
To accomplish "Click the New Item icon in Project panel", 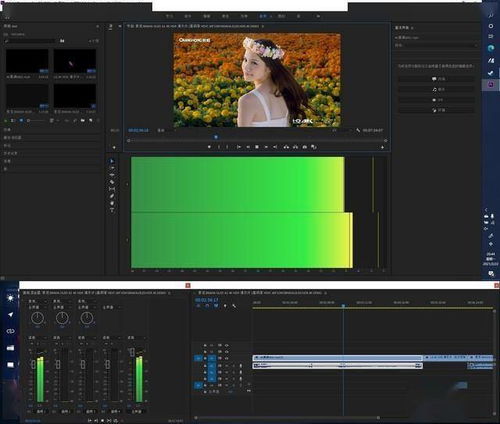I will [x=90, y=120].
